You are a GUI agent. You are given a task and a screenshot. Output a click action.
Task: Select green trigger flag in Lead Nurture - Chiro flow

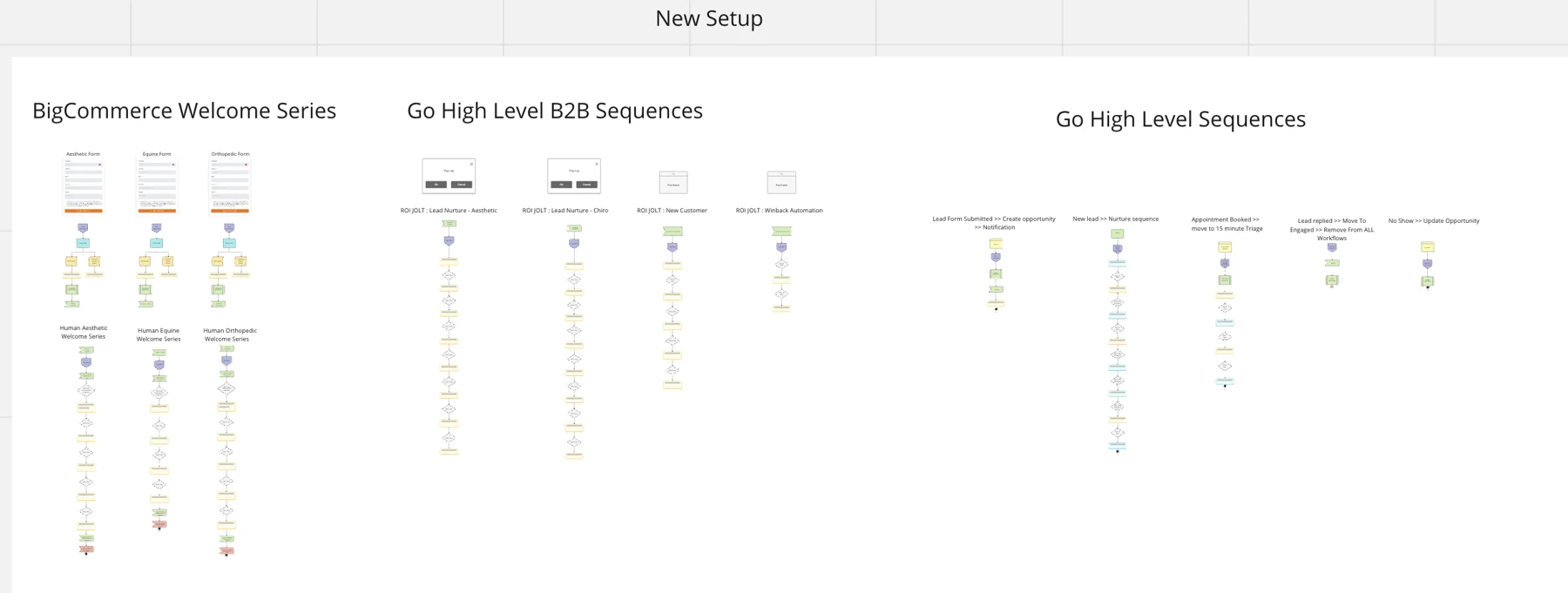574,228
